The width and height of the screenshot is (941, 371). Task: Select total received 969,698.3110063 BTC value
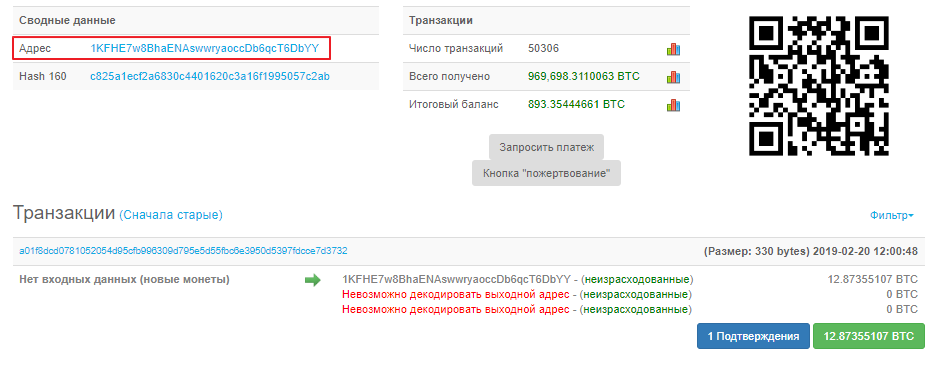[584, 76]
